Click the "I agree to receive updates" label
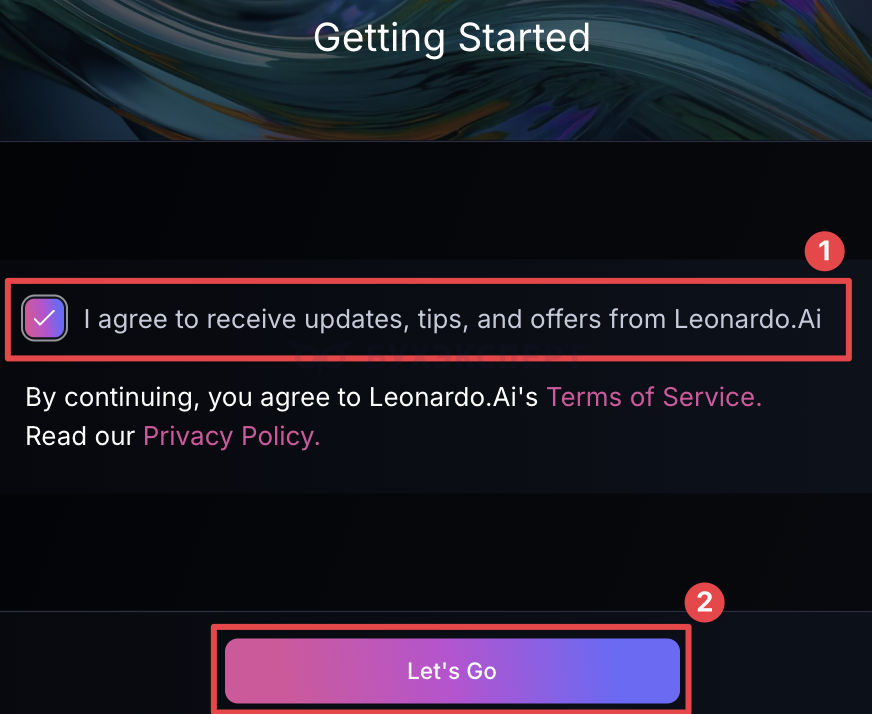The height and width of the screenshot is (714, 872). (452, 319)
